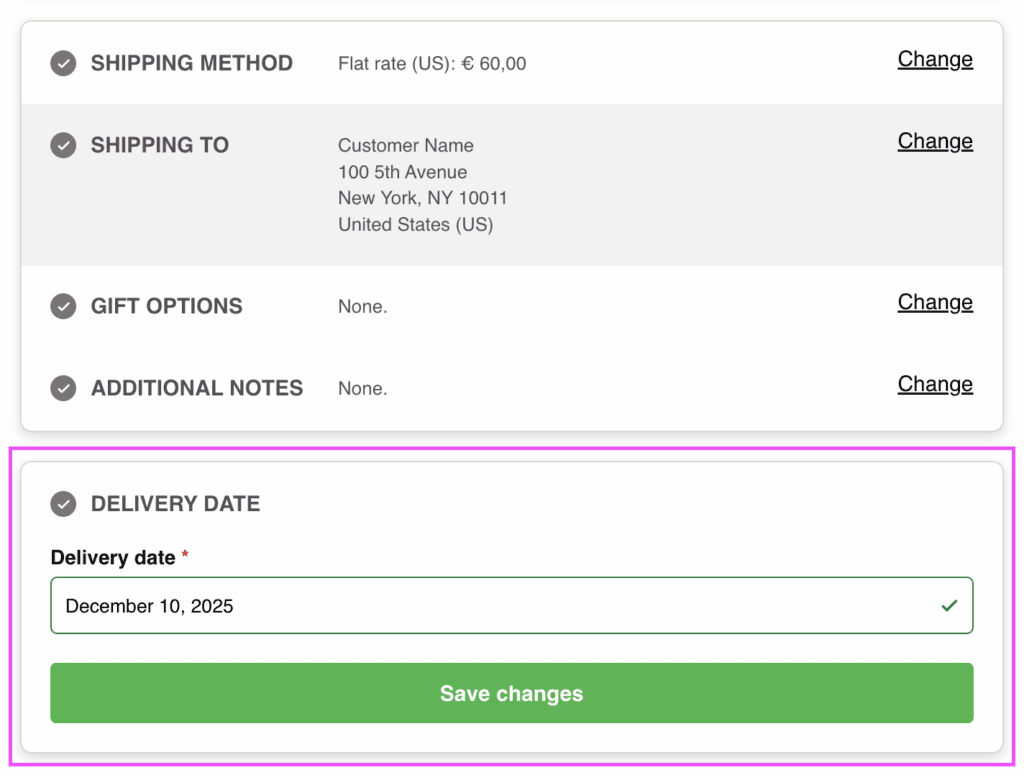
Task: Change the additional notes
Action: point(934,384)
